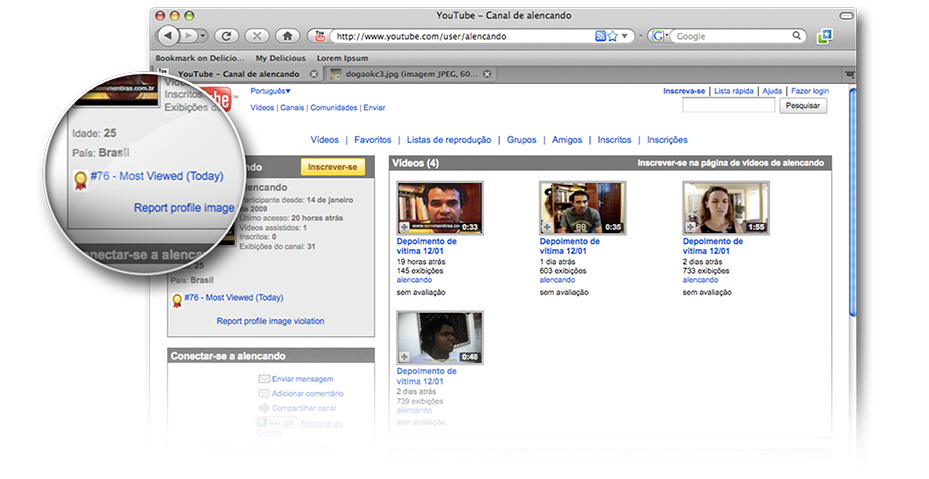The image size is (929, 479).
Task: Open Lorem Ipsum bookmark
Action: click(342, 58)
